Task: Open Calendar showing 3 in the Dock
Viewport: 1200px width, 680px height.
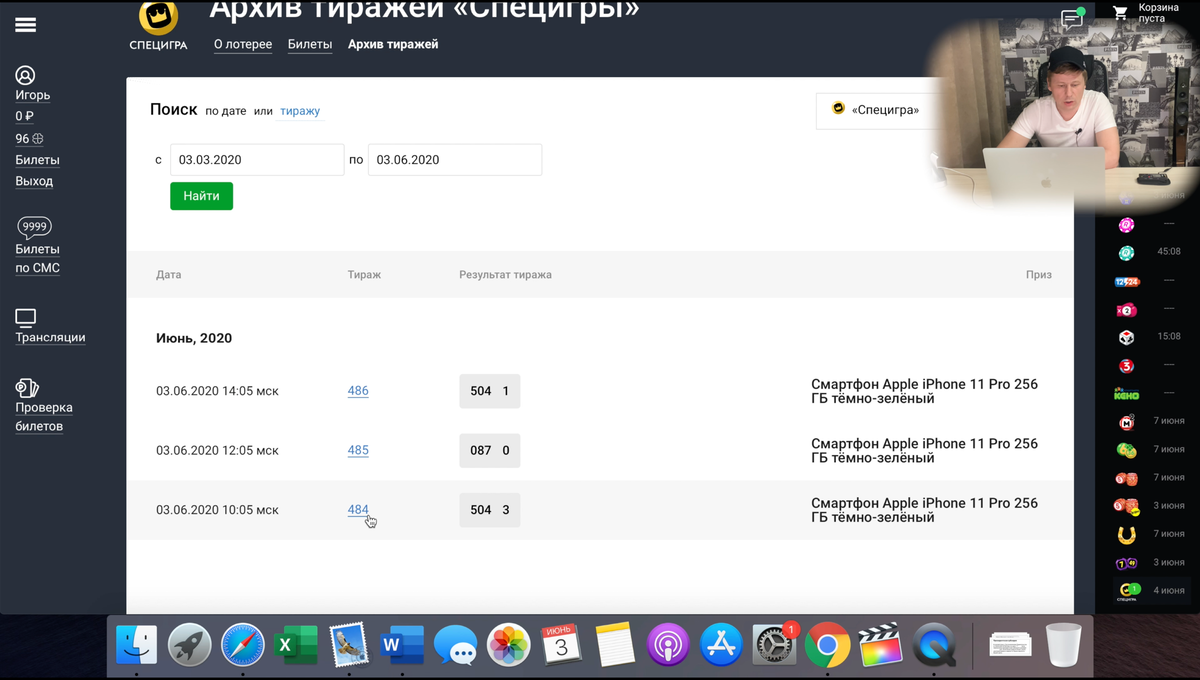Action: [561, 645]
